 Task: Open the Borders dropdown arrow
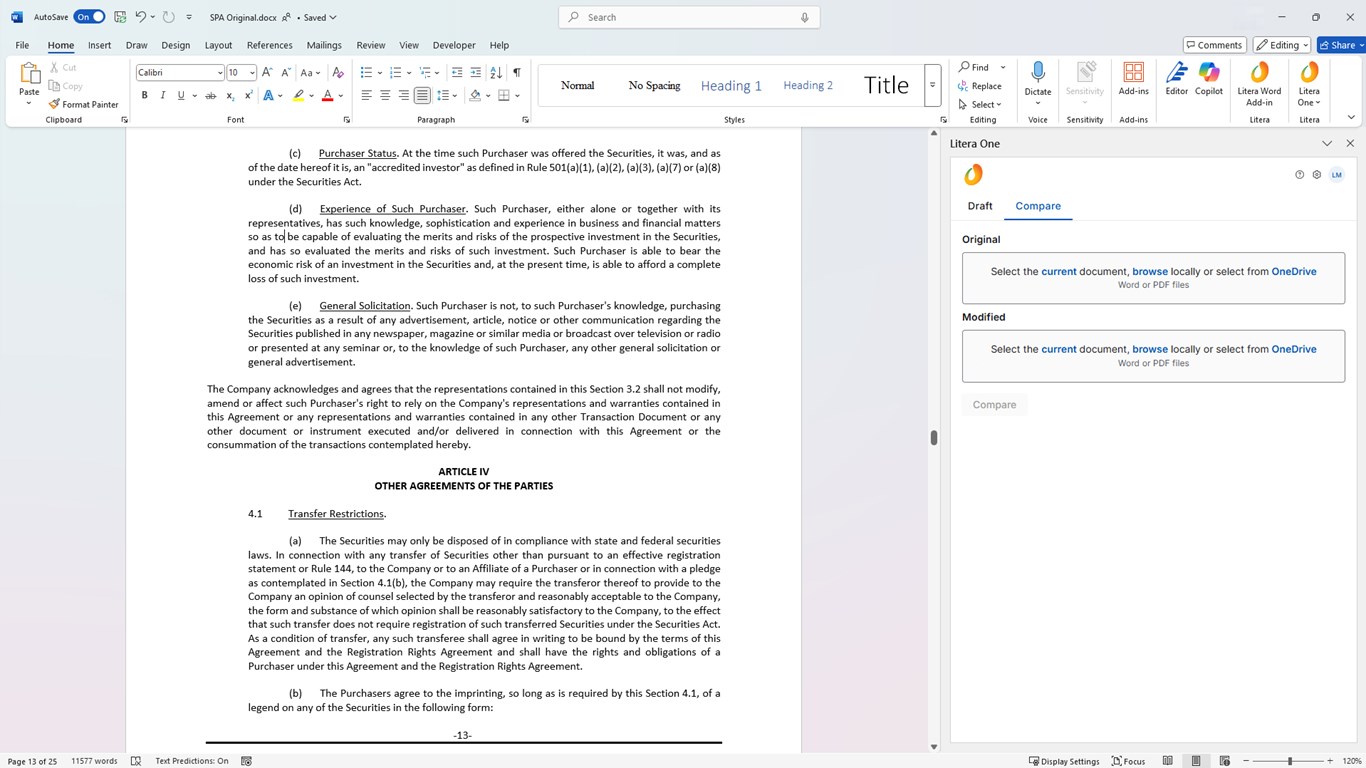[x=516, y=96]
